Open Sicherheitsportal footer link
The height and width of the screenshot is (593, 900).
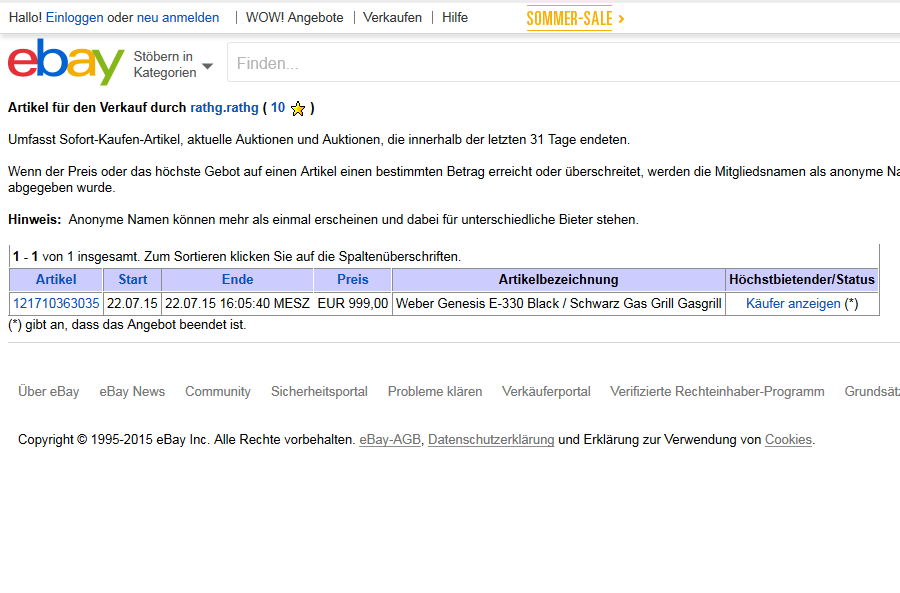point(319,392)
